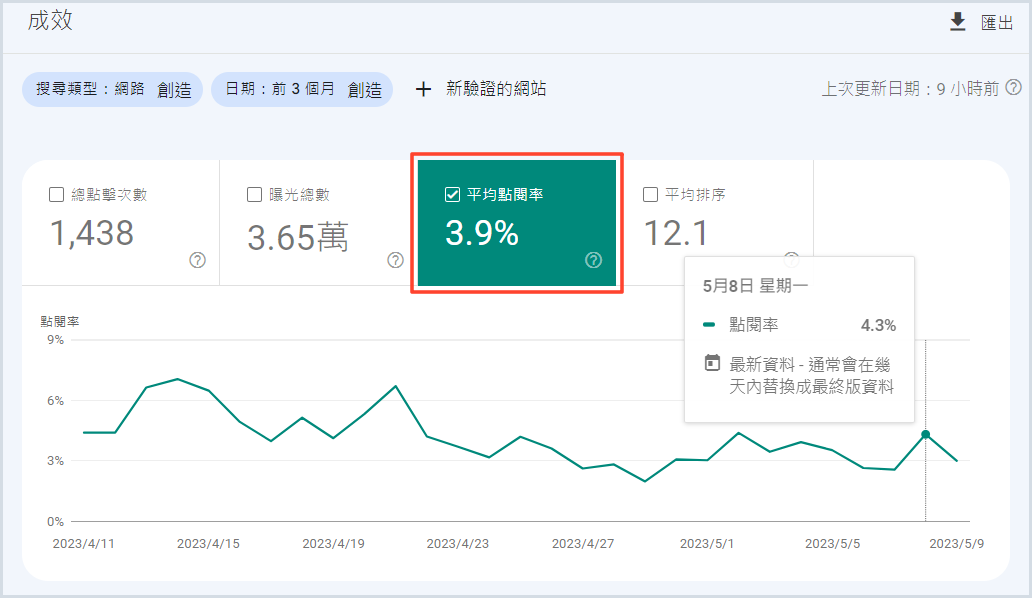Click the 新驗證的網站 filter text

pyautogui.click(x=496, y=89)
